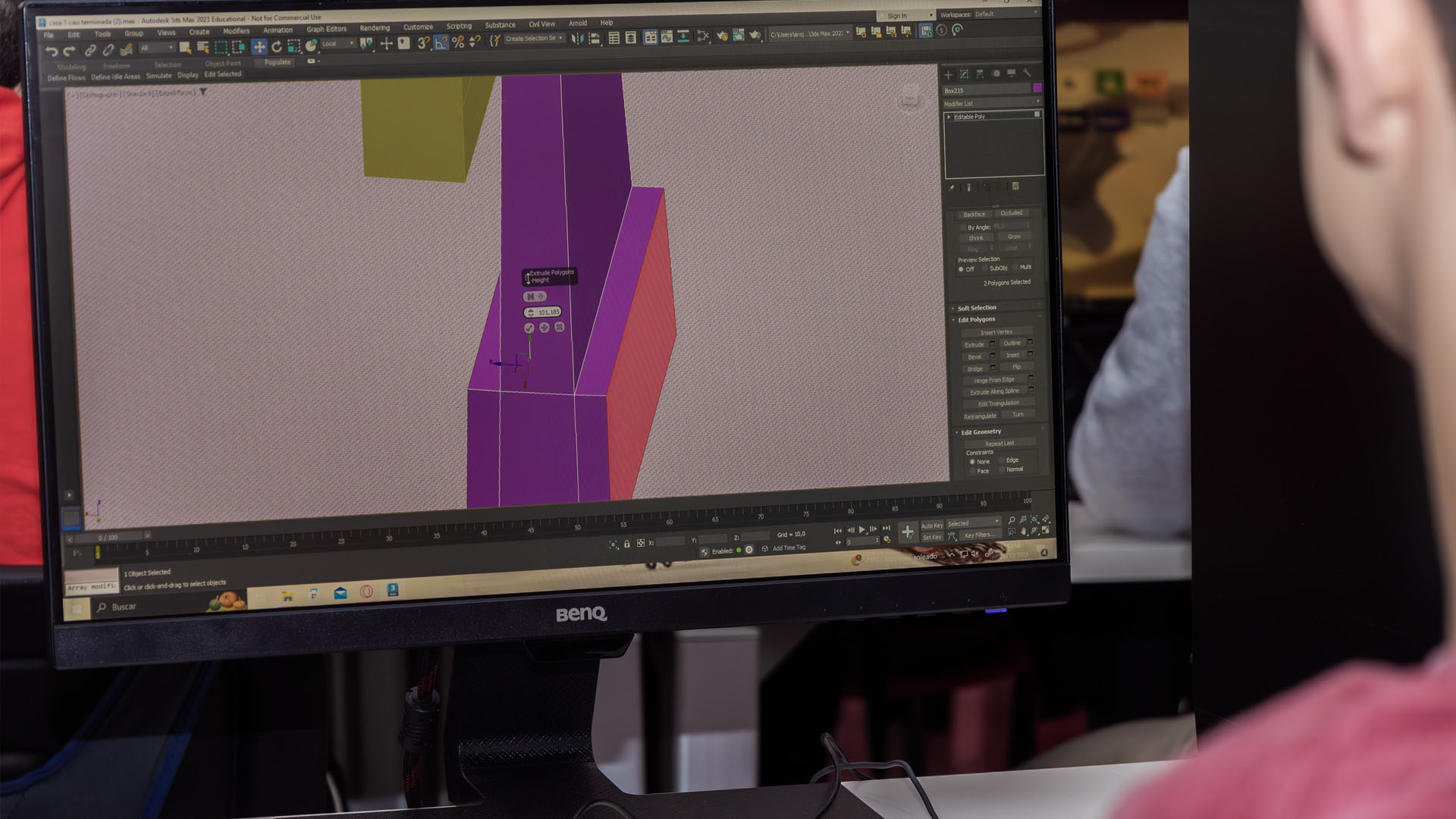This screenshot has height=819, width=1456.
Task: Open Create Selection Set dropdown
Action: [x=534, y=39]
